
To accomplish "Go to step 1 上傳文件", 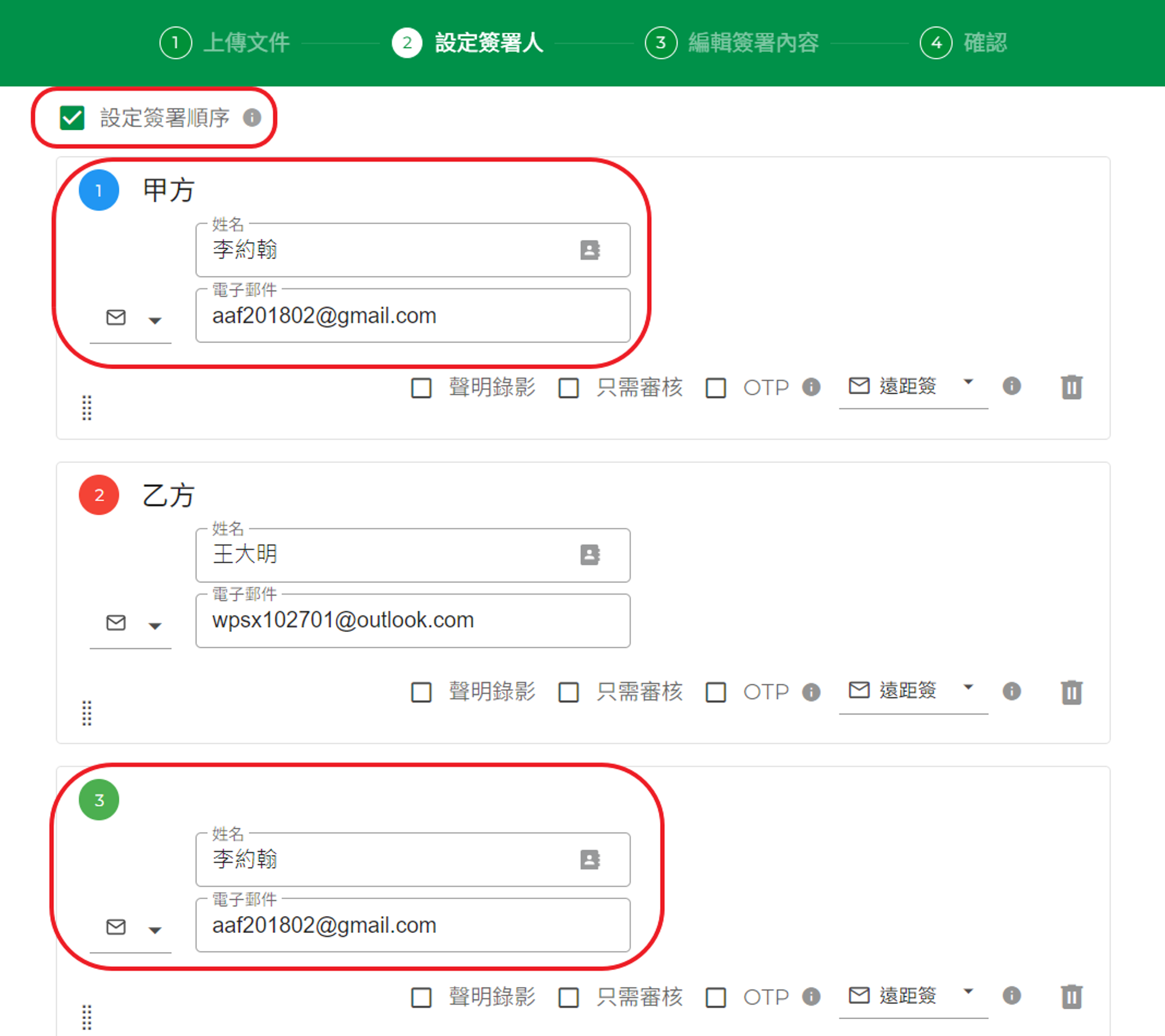I will [224, 43].
